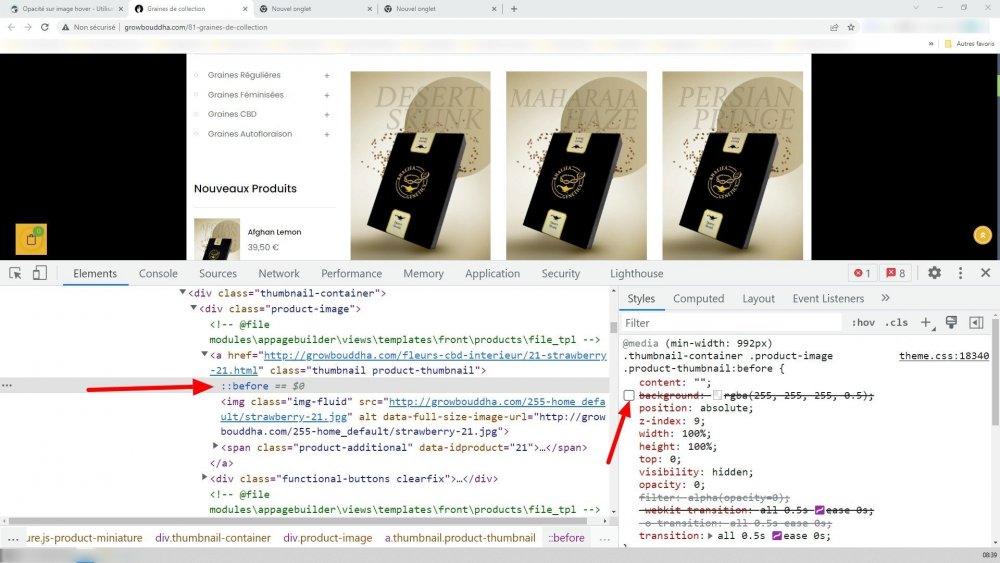The height and width of the screenshot is (563, 1000).
Task: Follow the fleurs-cbd-interieur href link
Action: tap(435, 355)
